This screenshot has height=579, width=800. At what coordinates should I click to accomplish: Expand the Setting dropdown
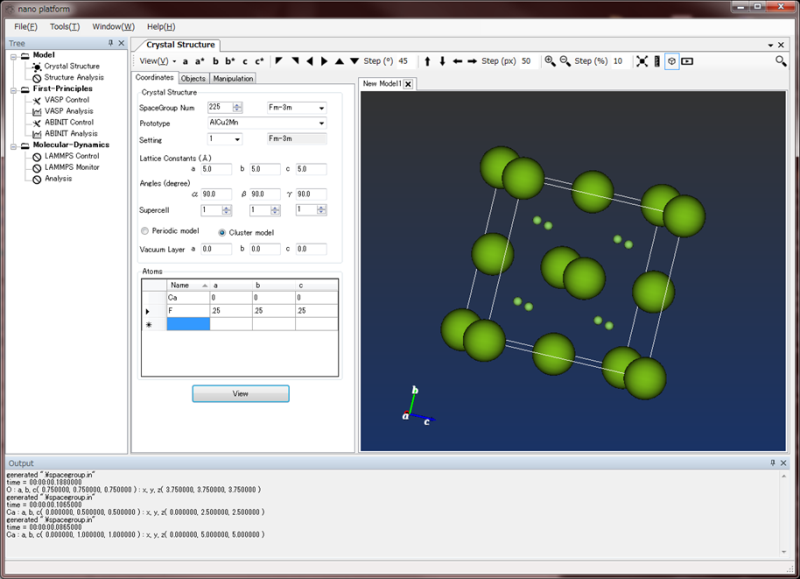225,139
